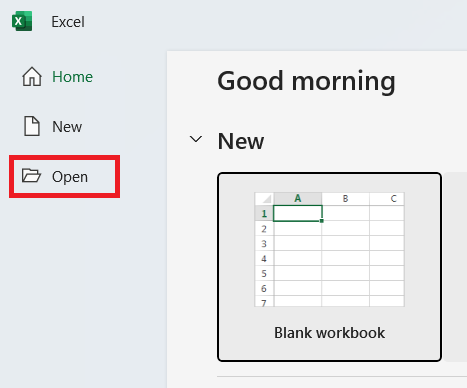The width and height of the screenshot is (467, 388).
Task: Choose Open in the left sidebar
Action: pos(70,177)
